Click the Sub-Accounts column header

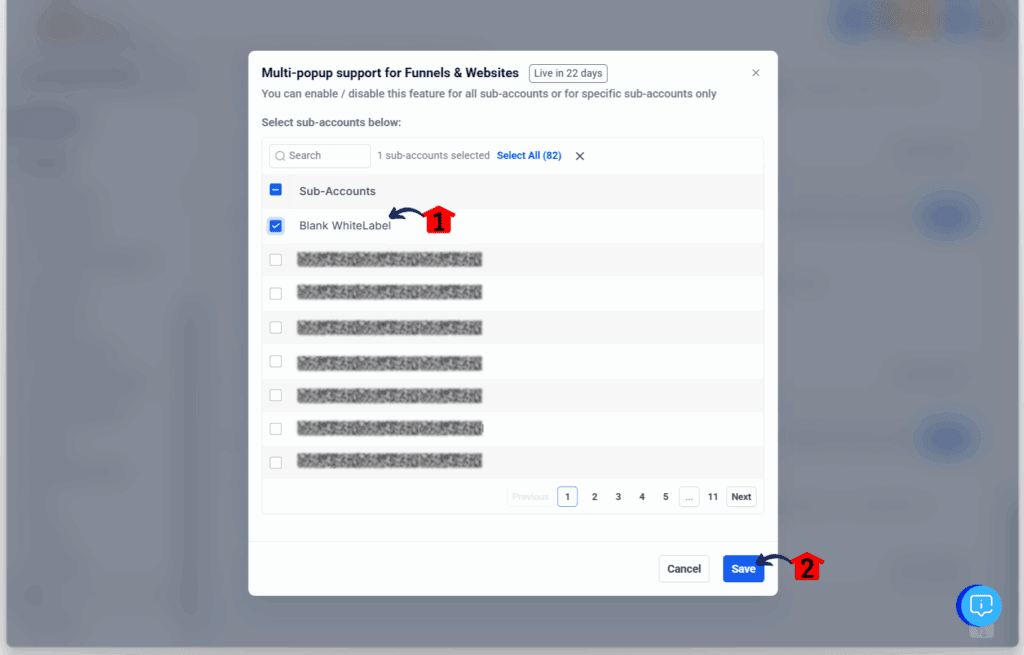click(337, 191)
